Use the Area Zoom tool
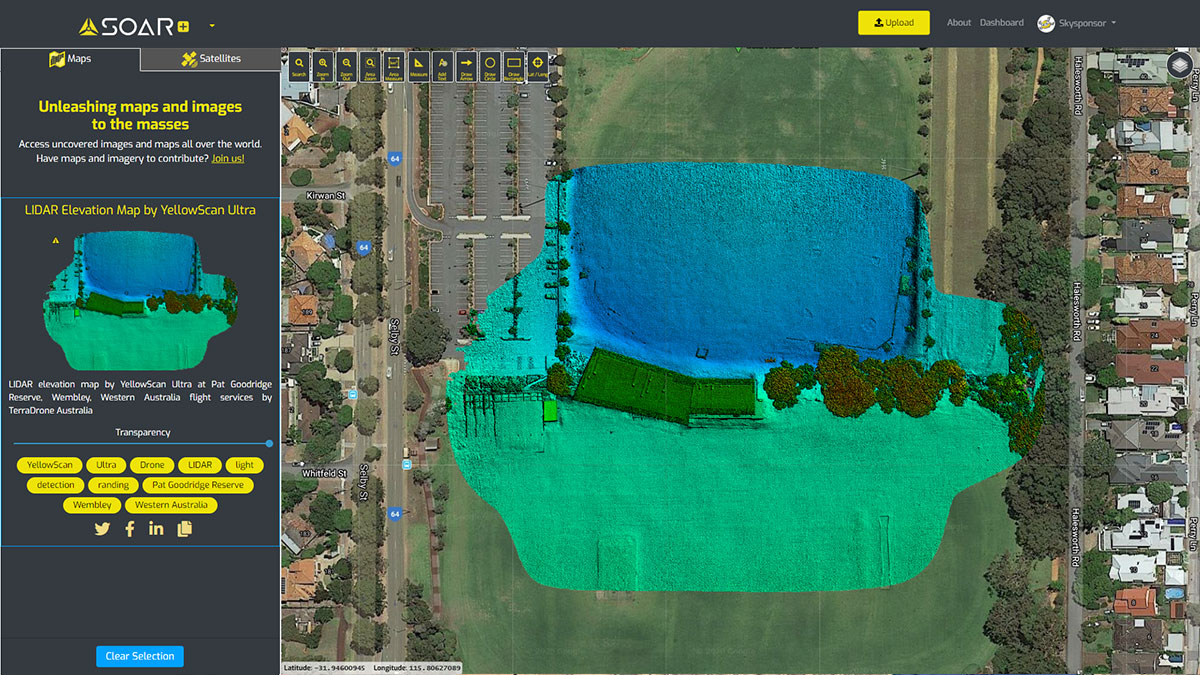This screenshot has width=1200, height=675. pyautogui.click(x=371, y=65)
